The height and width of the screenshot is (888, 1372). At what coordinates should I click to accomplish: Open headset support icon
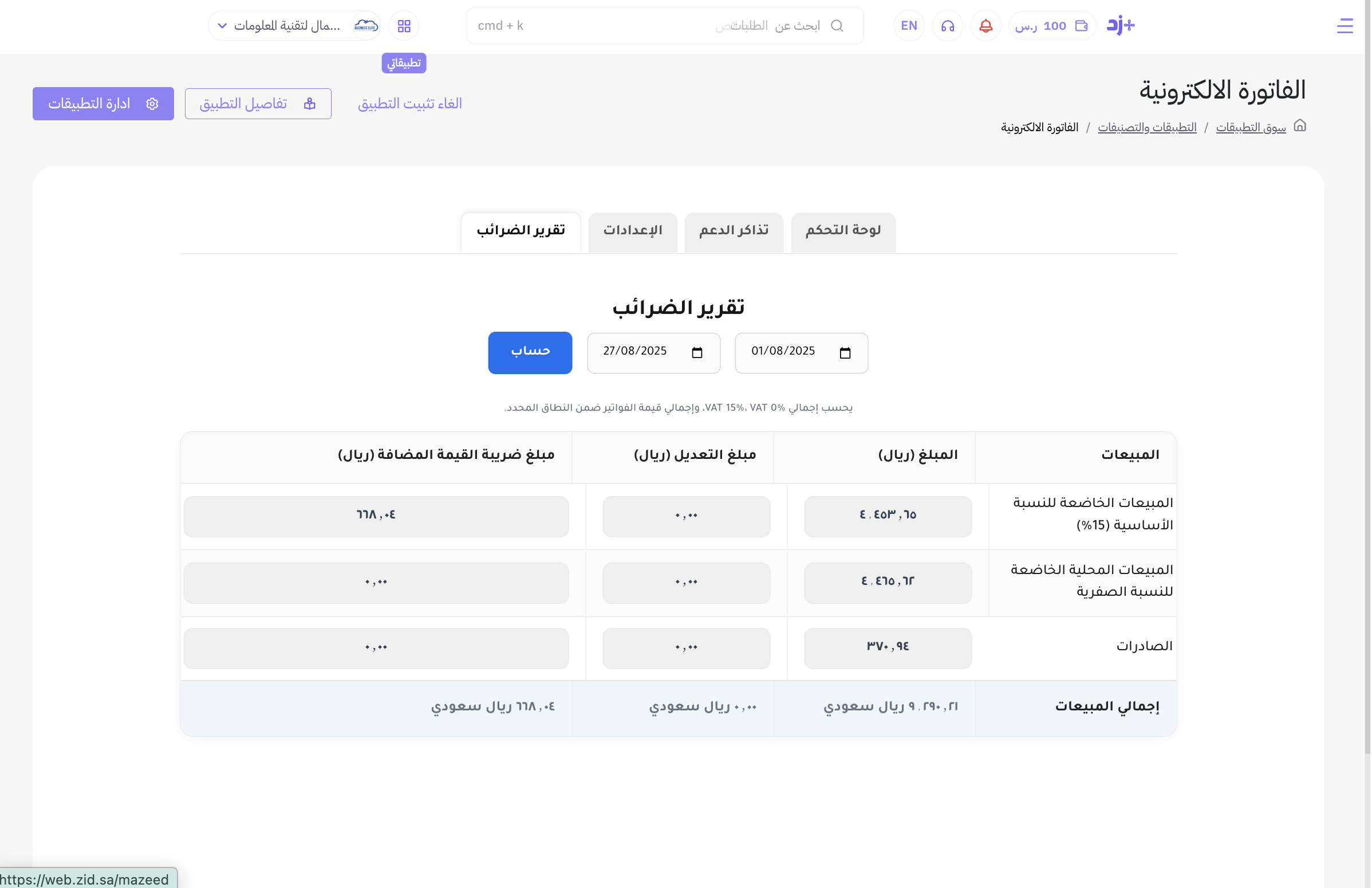coord(947,26)
